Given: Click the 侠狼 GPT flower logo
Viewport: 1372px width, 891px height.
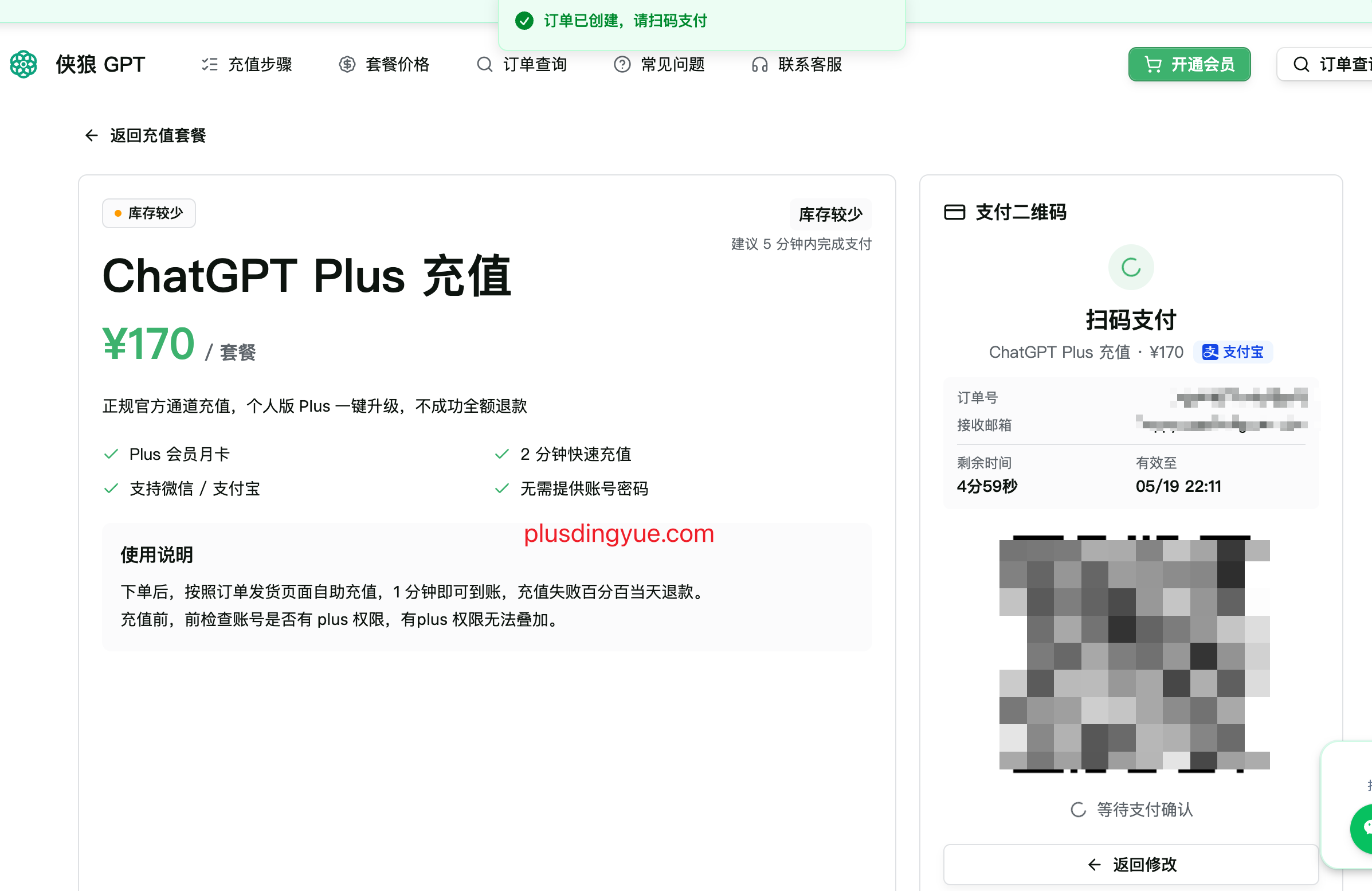Looking at the screenshot, I should point(23,64).
